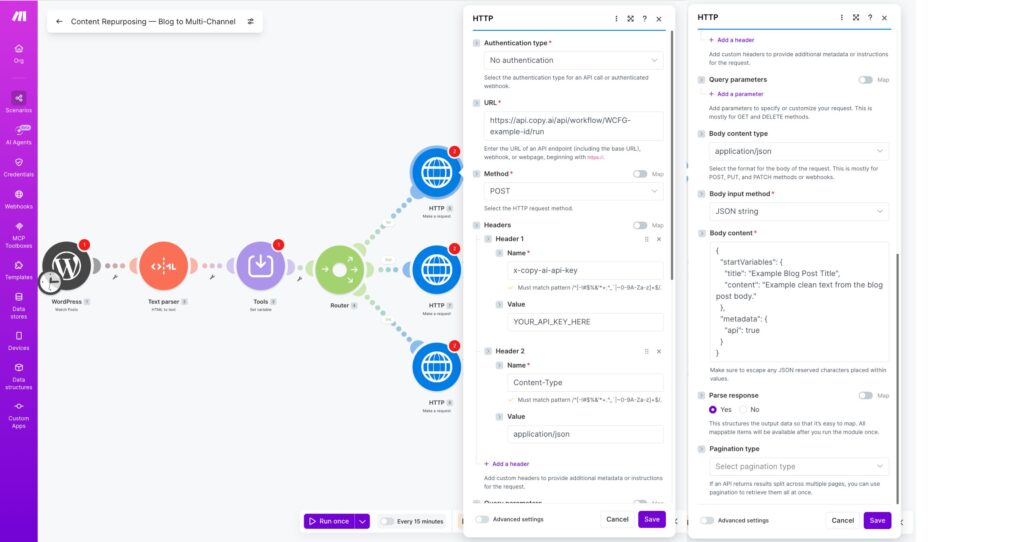Viewport: 1024px width, 542px height.
Task: Open the Method POST dropdown
Action: click(x=573, y=191)
